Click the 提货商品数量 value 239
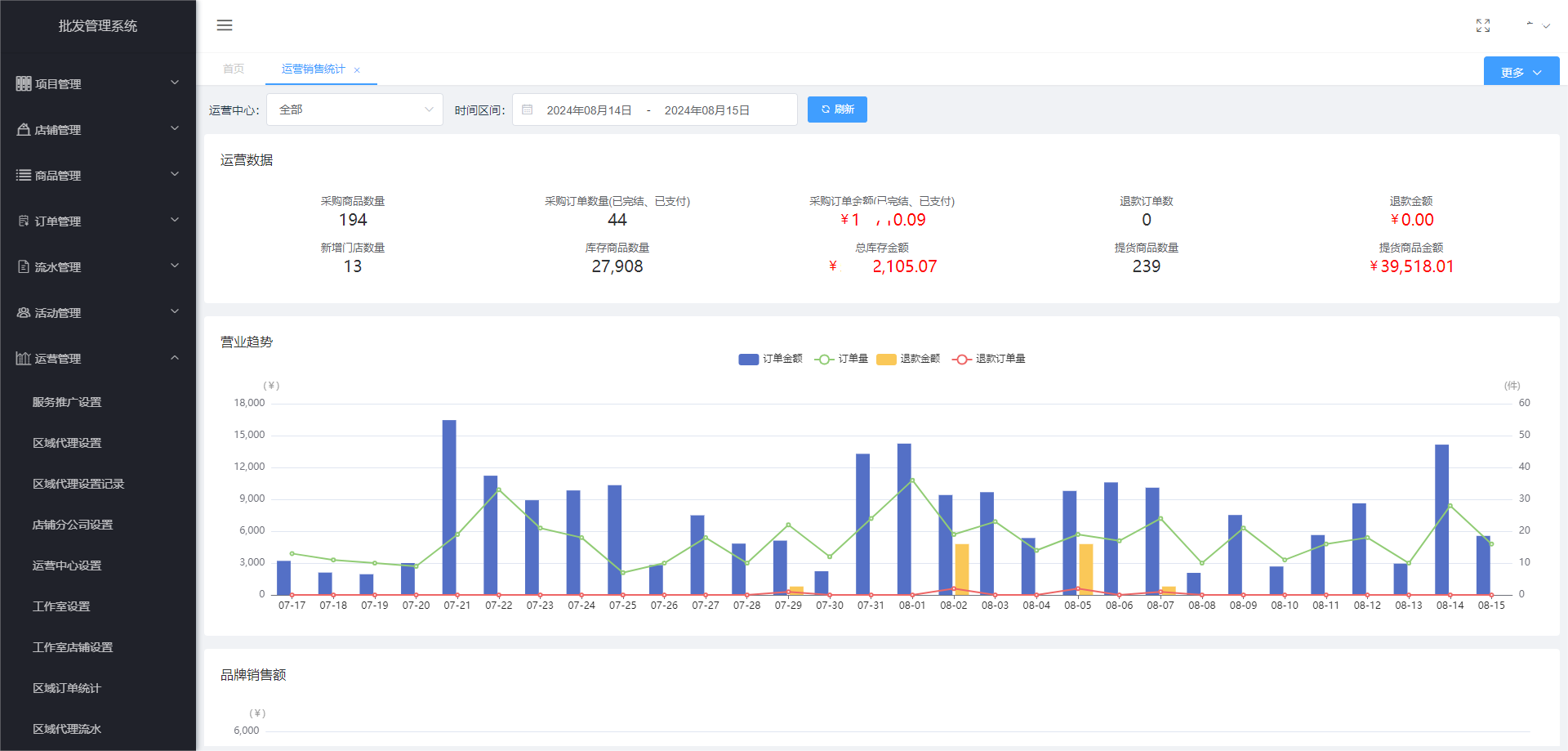This screenshot has width=1568, height=751. [1147, 266]
